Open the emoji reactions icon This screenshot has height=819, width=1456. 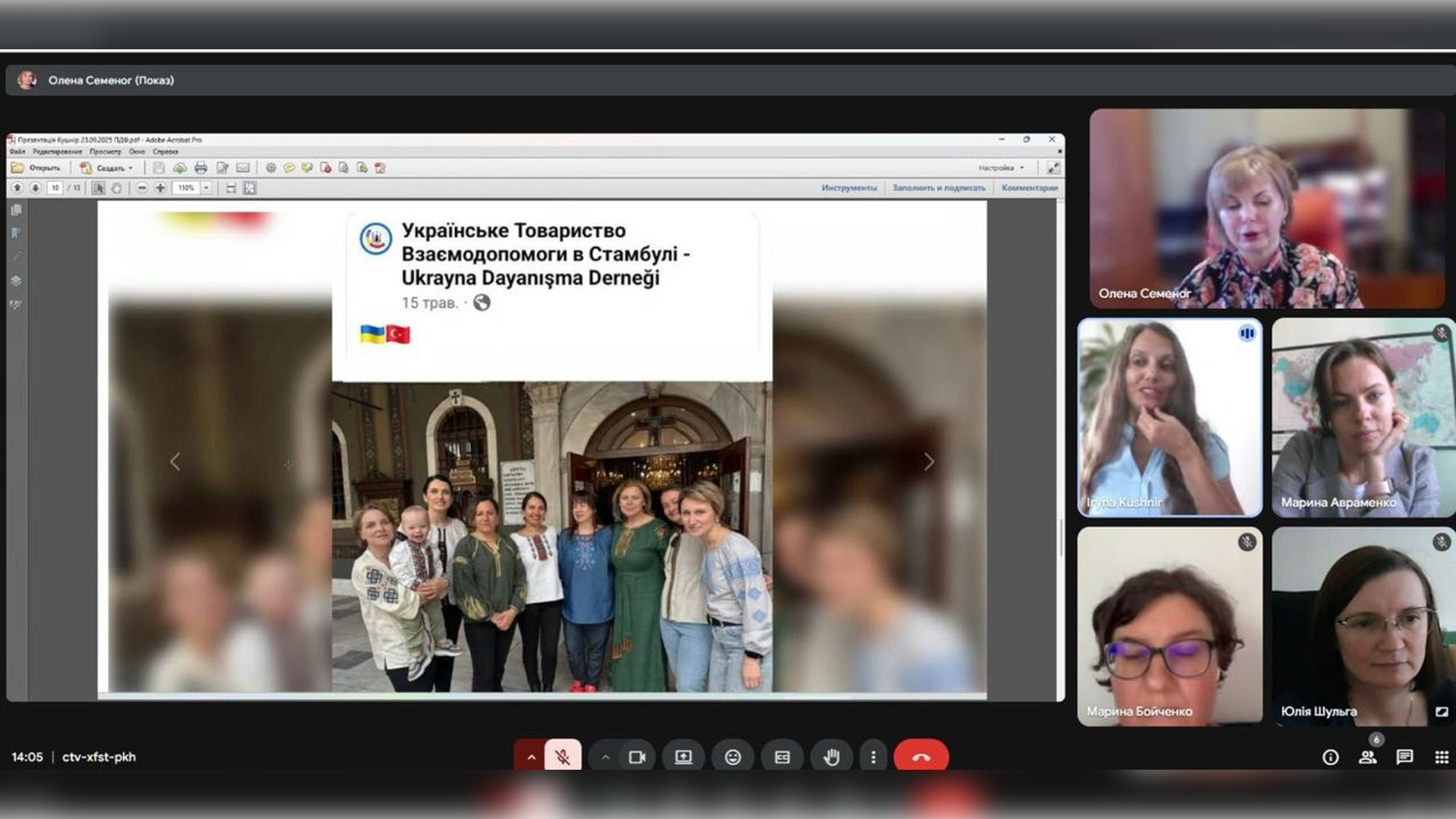tap(733, 757)
